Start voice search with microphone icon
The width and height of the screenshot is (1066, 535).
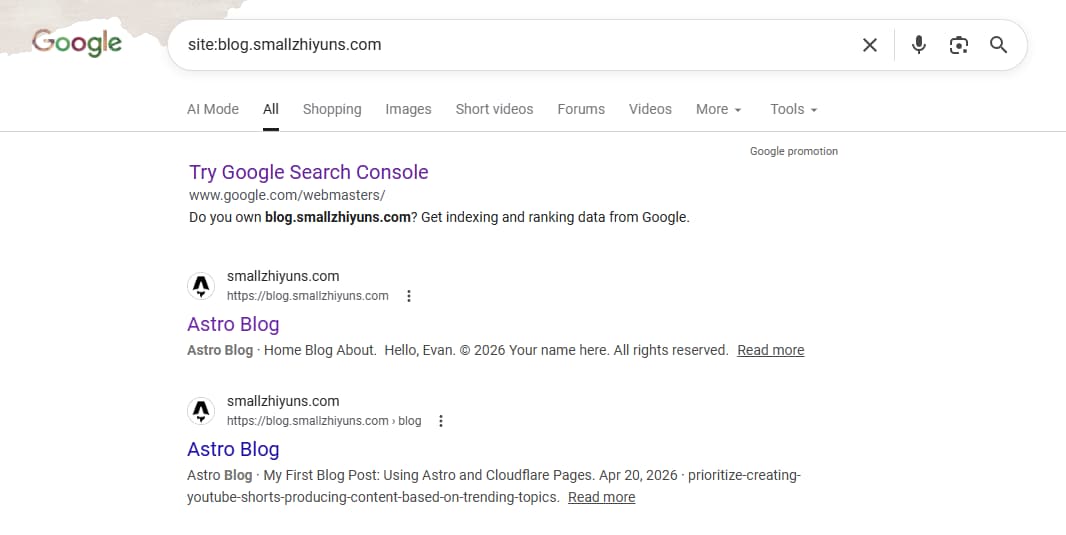[919, 45]
